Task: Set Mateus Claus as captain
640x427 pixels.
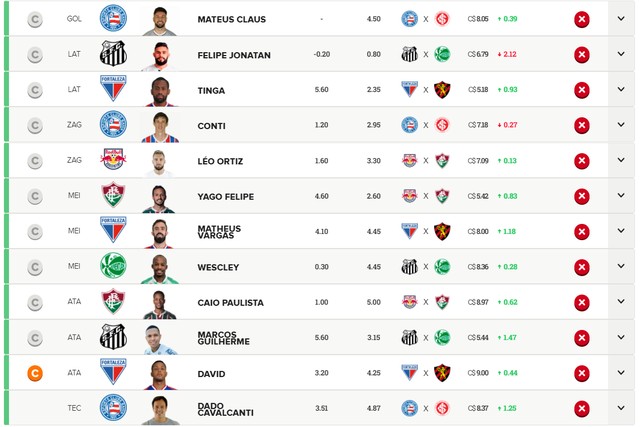Action: tap(35, 19)
